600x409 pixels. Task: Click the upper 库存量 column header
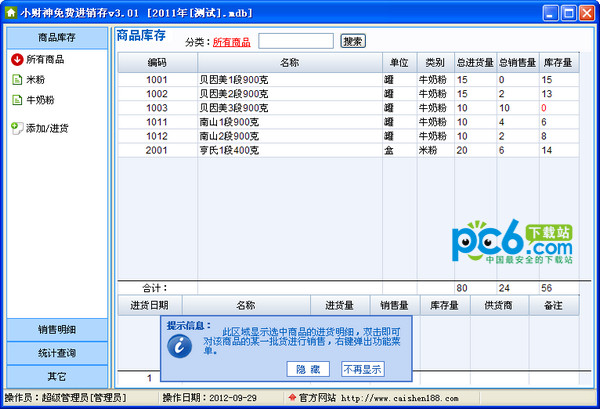pyautogui.click(x=559, y=62)
